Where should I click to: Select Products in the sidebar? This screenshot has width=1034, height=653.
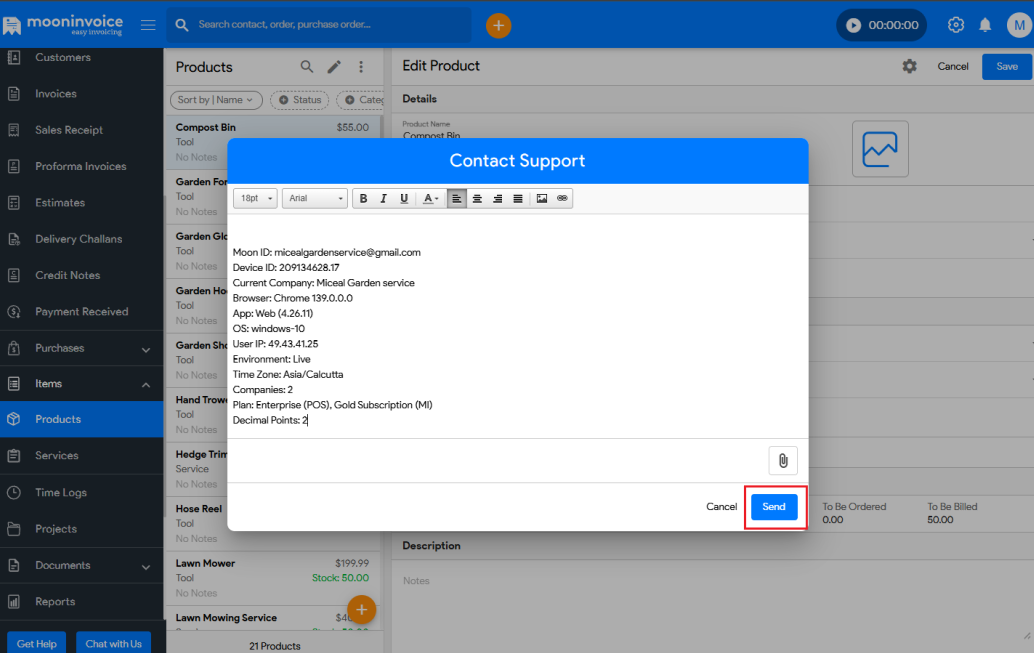(82, 419)
